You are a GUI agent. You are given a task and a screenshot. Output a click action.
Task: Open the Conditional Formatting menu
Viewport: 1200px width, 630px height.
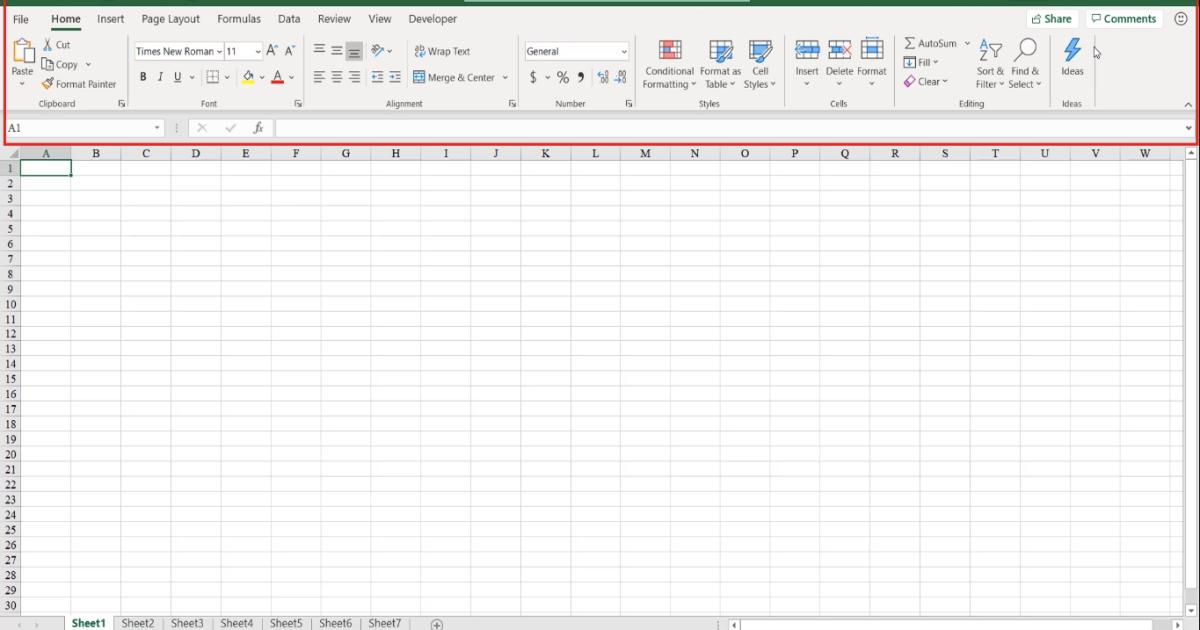point(668,64)
